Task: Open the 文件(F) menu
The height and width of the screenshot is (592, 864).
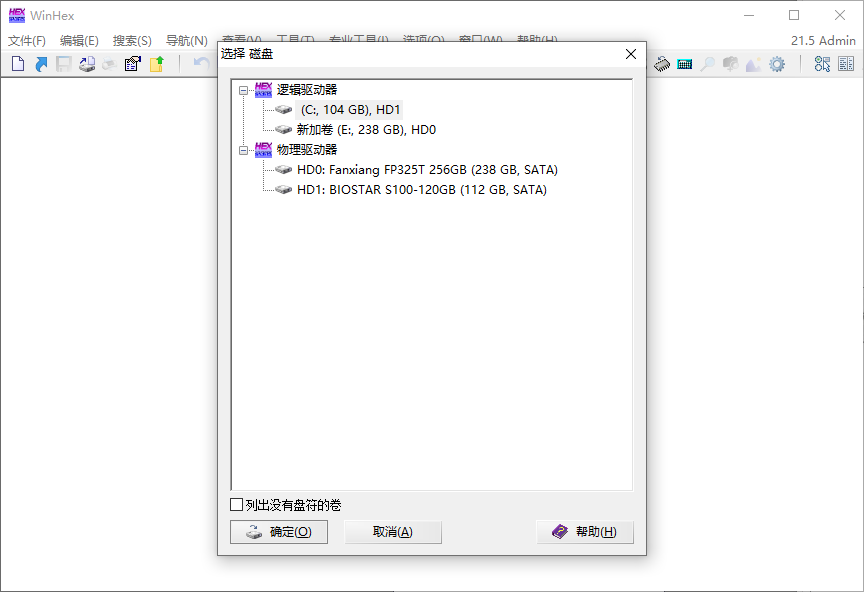Action: click(x=27, y=41)
